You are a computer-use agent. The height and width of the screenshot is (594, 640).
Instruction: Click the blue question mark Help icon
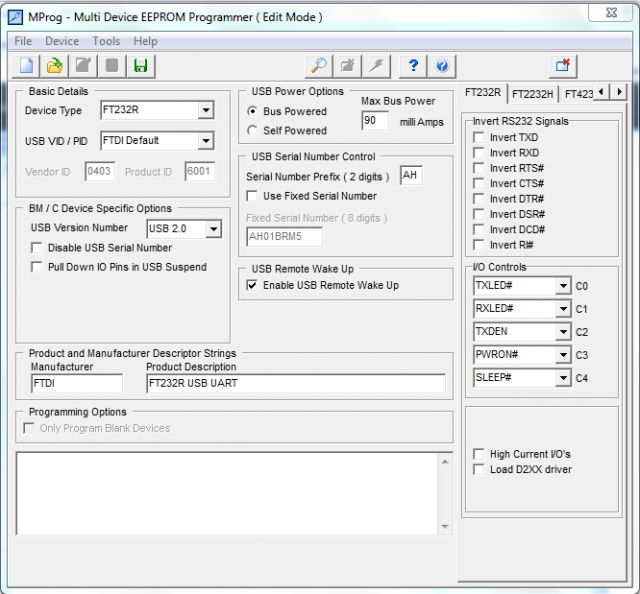[413, 66]
